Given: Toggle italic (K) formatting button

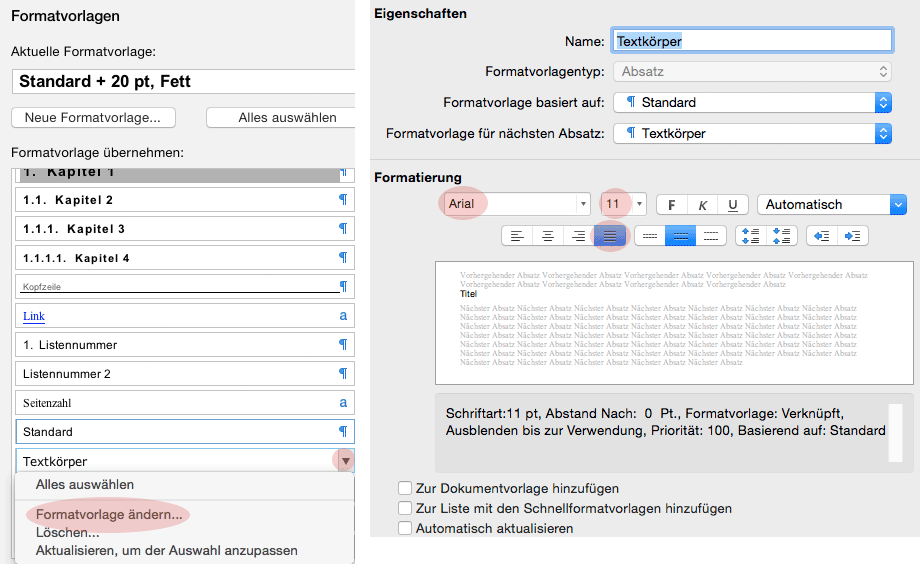Looking at the screenshot, I should tap(702, 204).
